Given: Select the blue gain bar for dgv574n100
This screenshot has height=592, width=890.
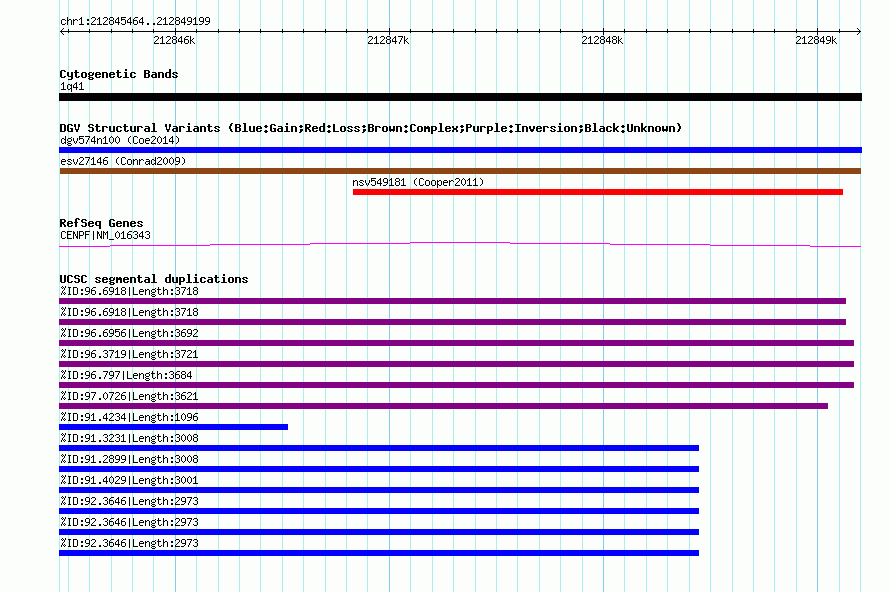Looking at the screenshot, I should (x=460, y=150).
